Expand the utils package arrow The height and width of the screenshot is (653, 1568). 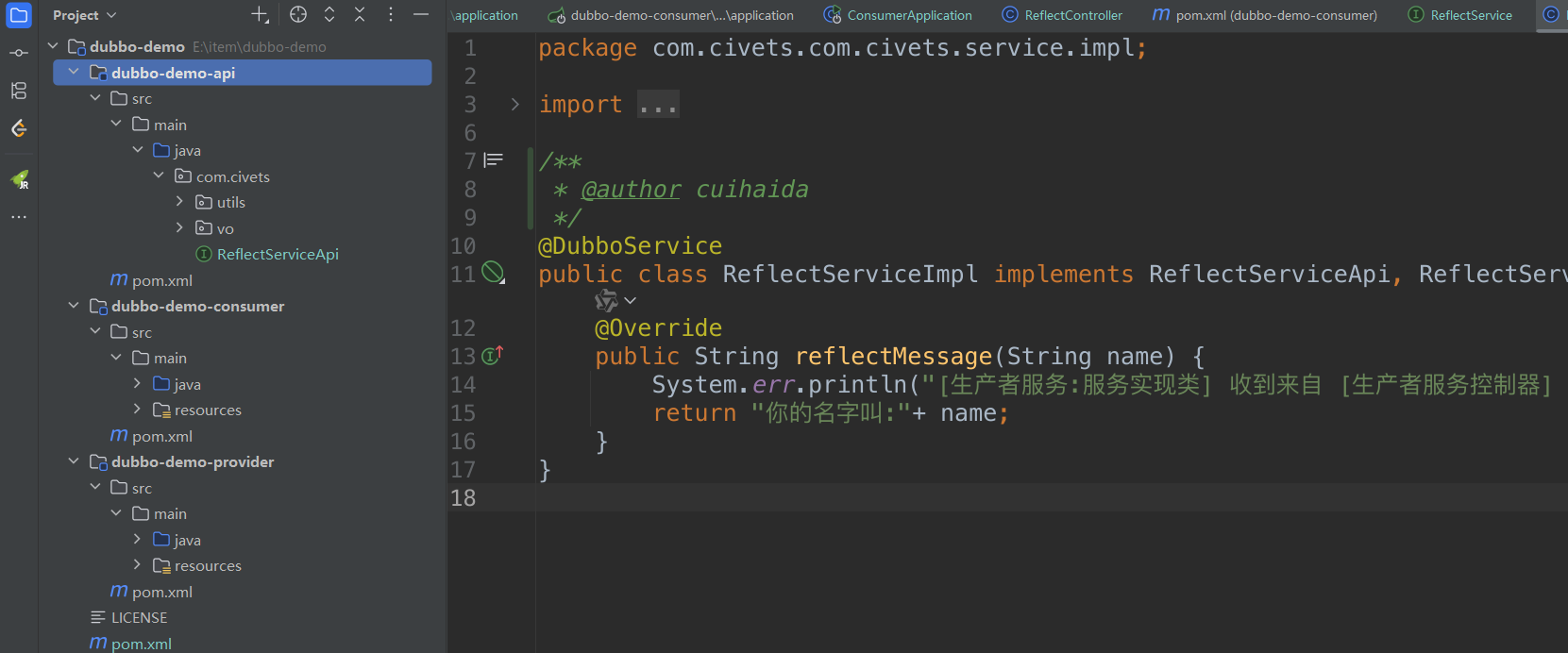pyautogui.click(x=179, y=201)
